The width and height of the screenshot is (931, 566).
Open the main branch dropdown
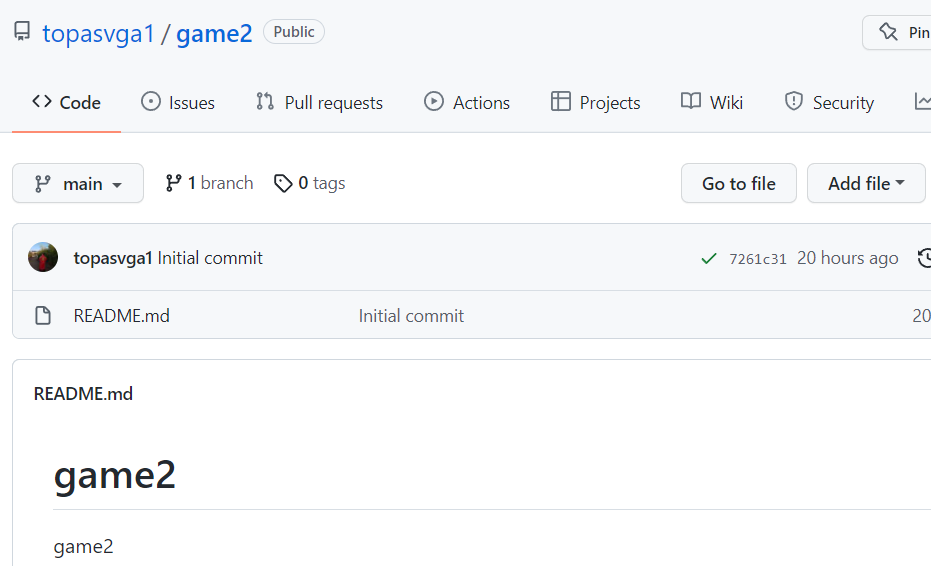coord(78,183)
